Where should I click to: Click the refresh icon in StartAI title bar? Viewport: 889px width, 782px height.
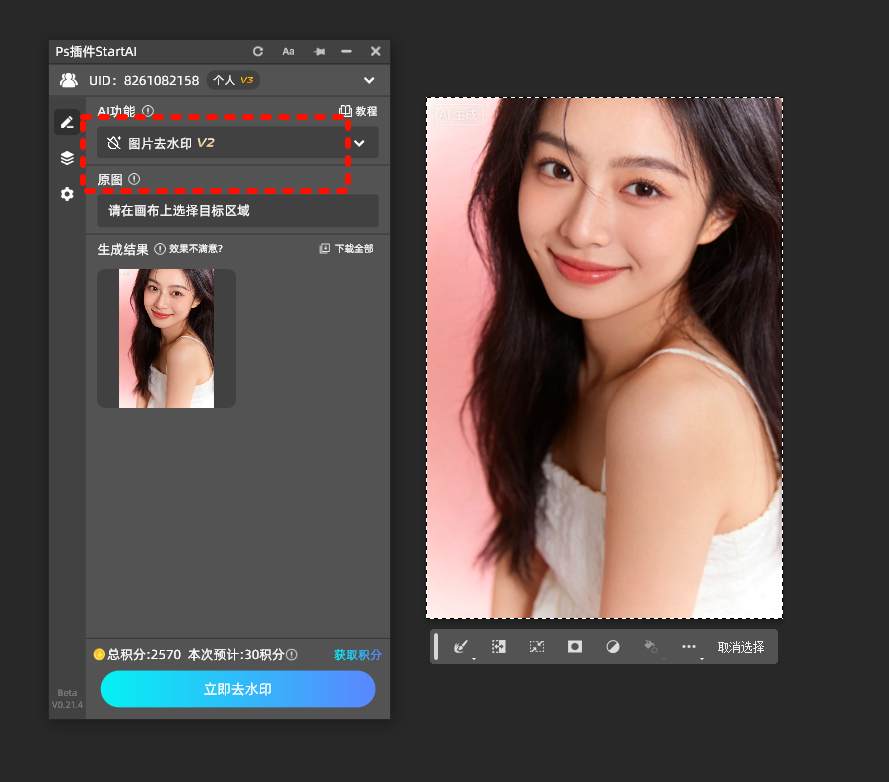258,51
